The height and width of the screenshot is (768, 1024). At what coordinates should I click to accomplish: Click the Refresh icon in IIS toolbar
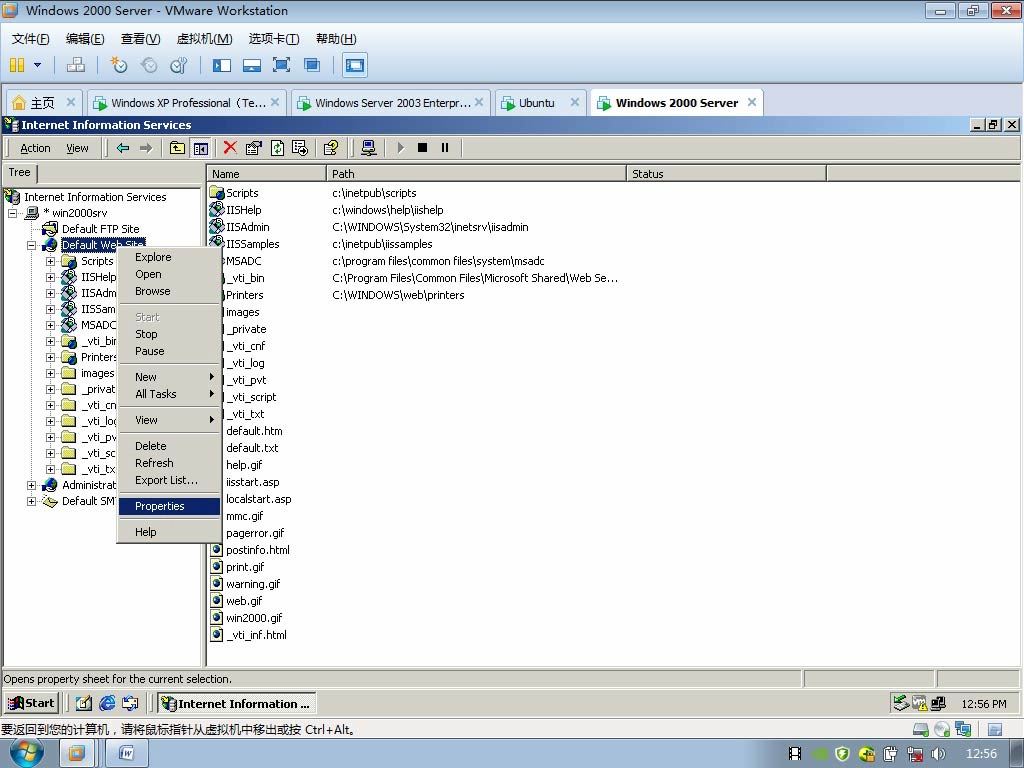tap(278, 148)
